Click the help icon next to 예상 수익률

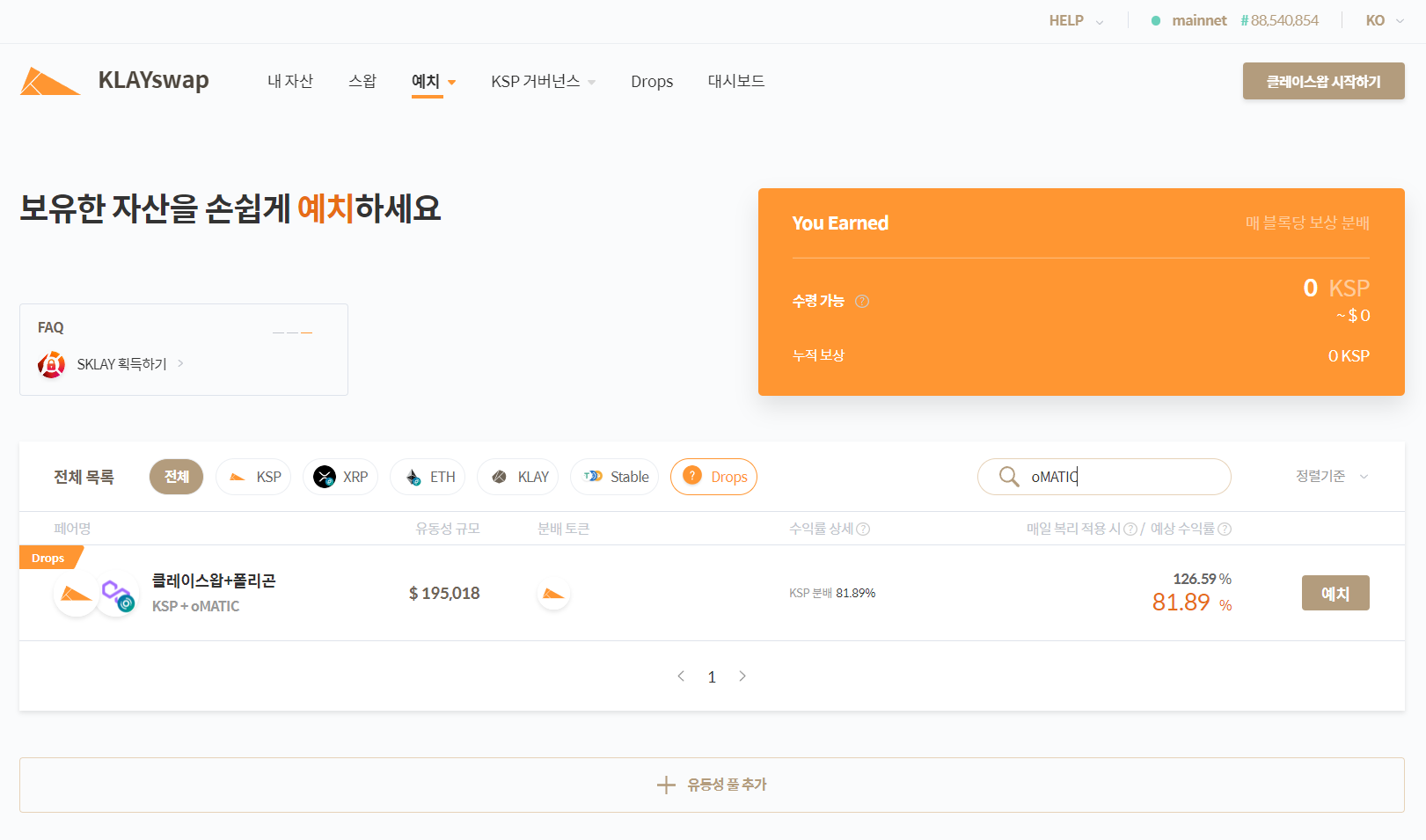pyautogui.click(x=1225, y=529)
